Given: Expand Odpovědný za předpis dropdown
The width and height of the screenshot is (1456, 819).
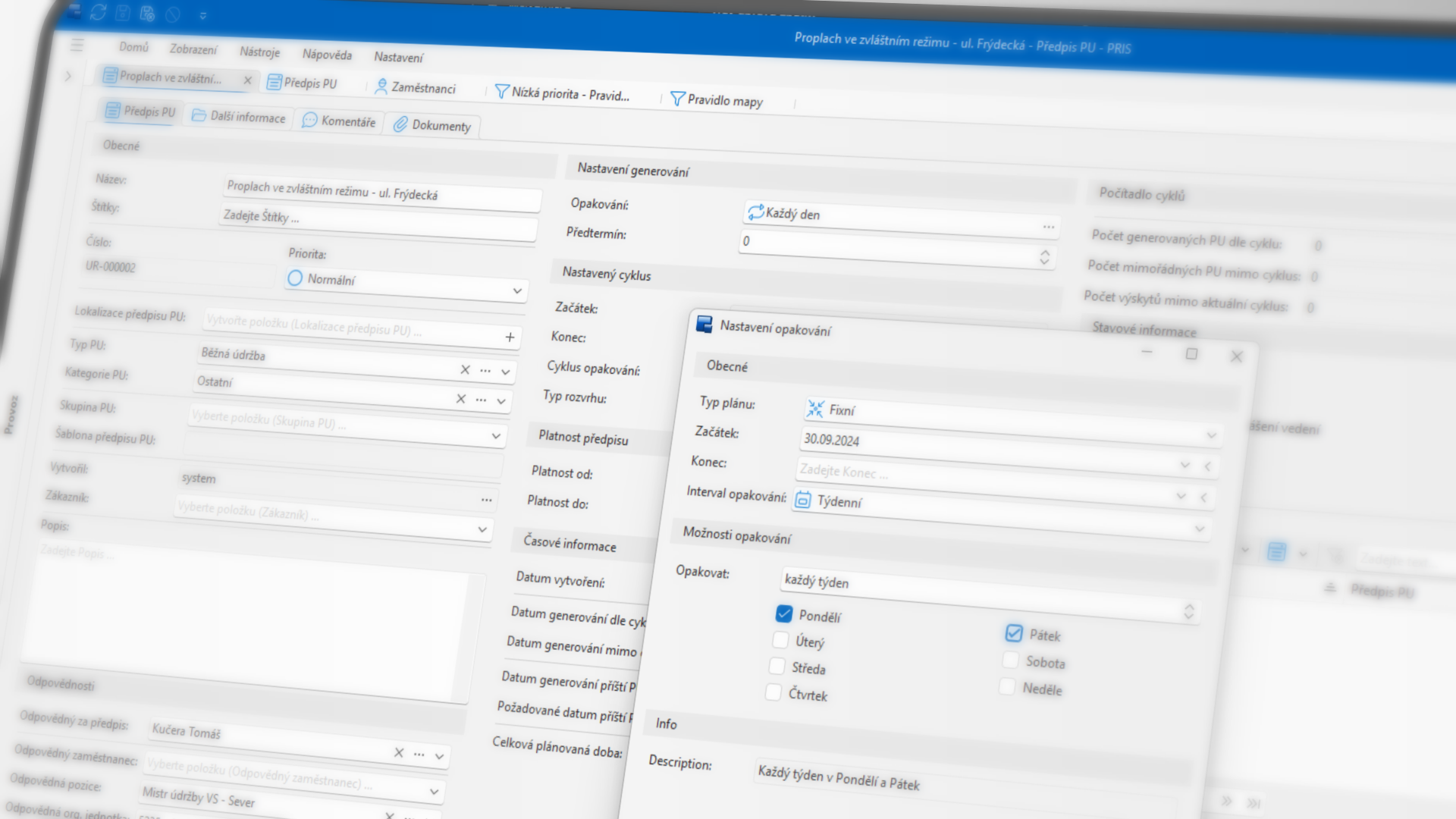Looking at the screenshot, I should [x=439, y=756].
